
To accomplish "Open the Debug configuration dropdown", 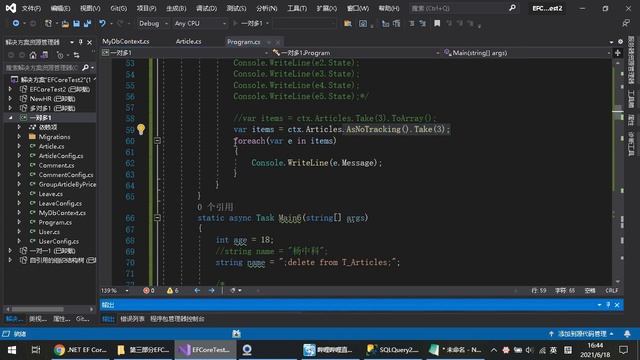I will tap(153, 24).
